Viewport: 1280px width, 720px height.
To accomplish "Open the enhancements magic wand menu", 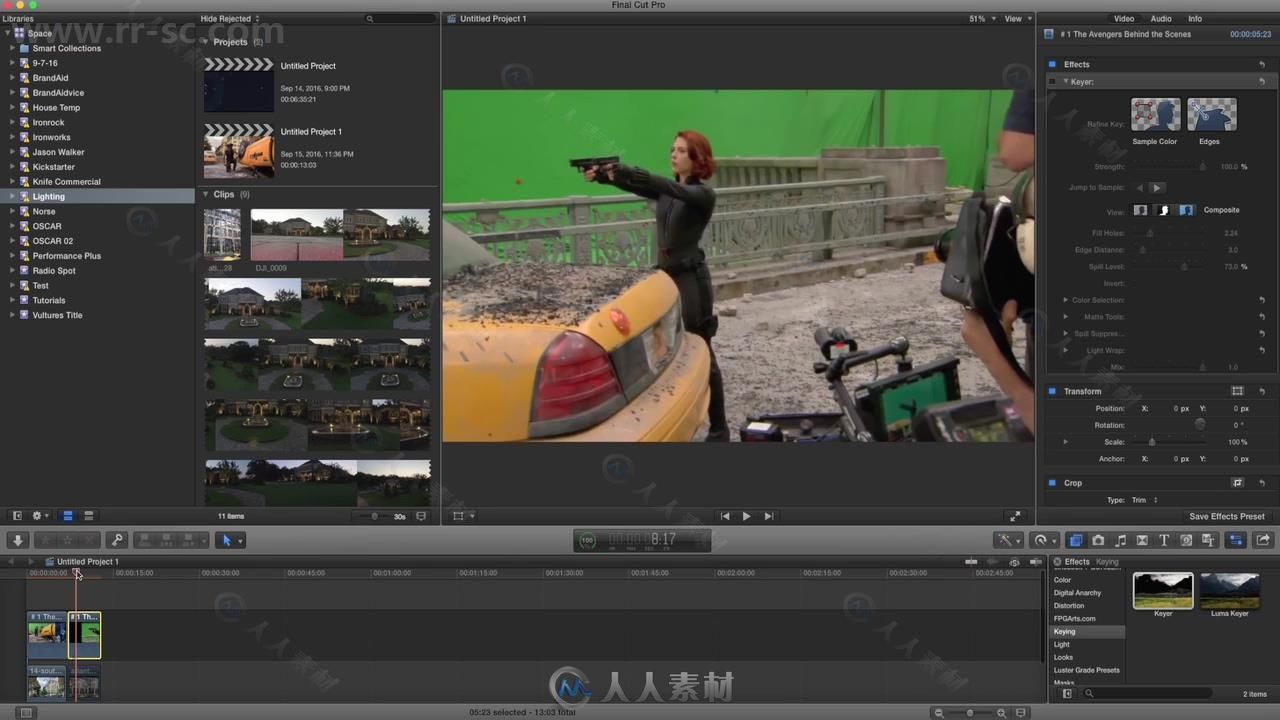I will pos(1008,540).
